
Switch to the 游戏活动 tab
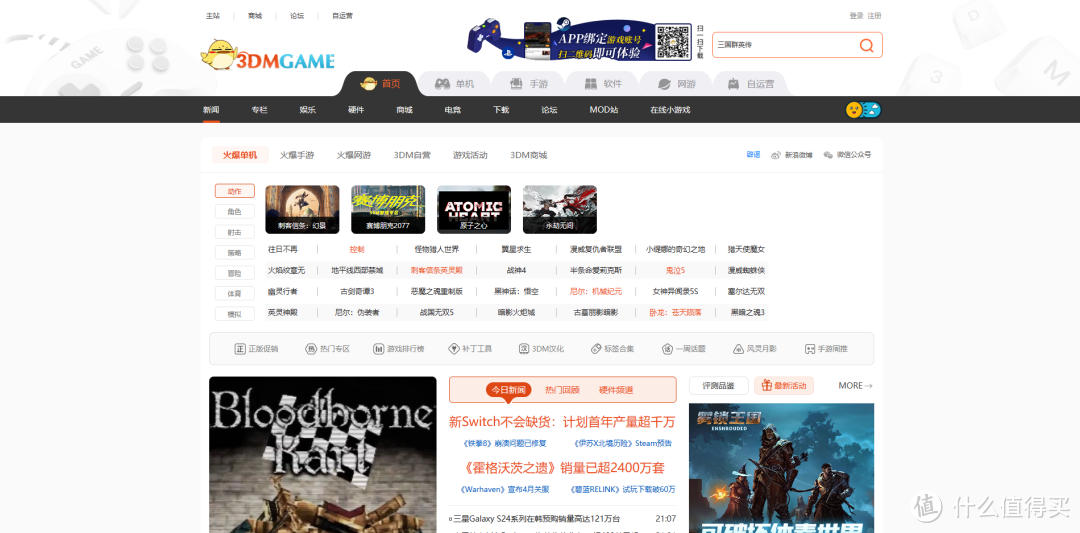tap(470, 155)
